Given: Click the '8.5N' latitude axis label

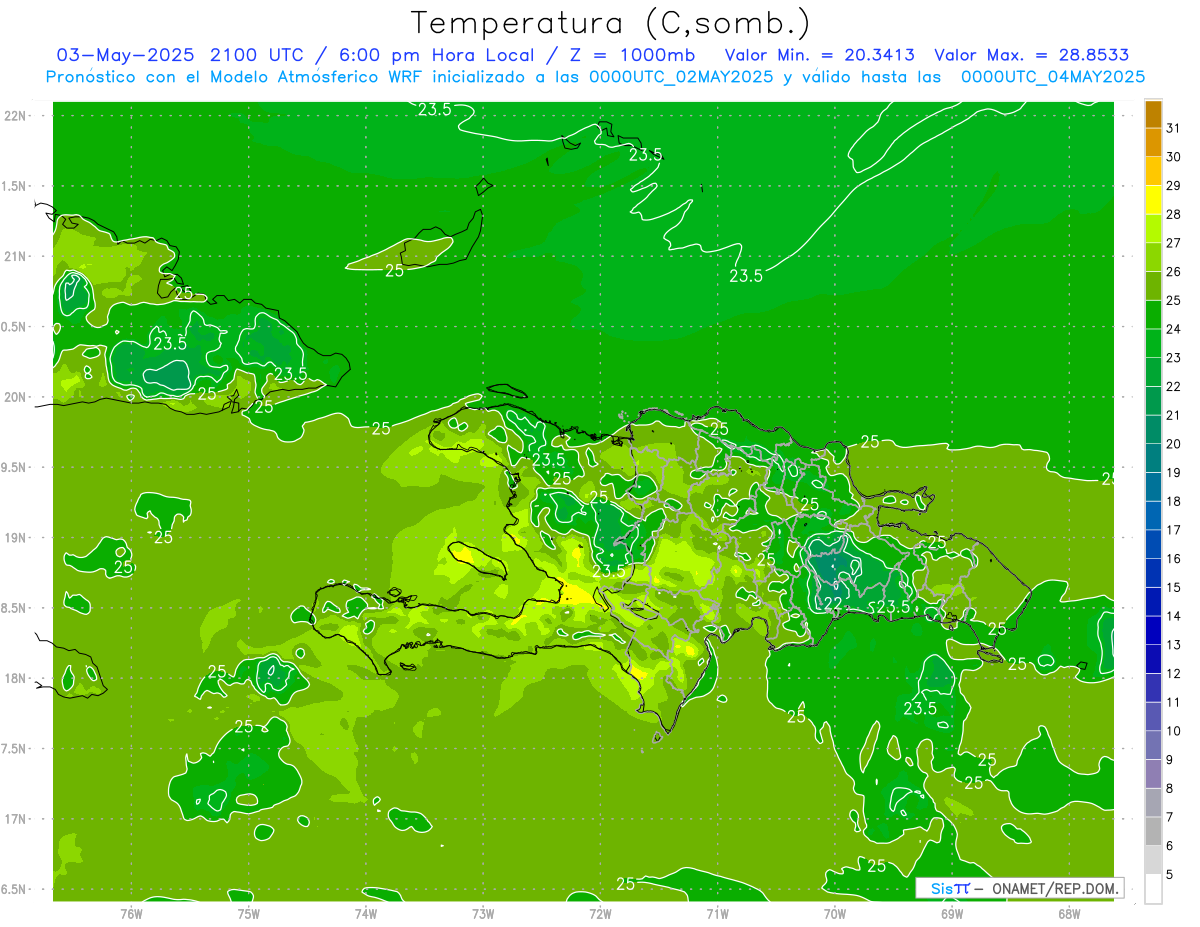Looking at the screenshot, I should point(14,608).
